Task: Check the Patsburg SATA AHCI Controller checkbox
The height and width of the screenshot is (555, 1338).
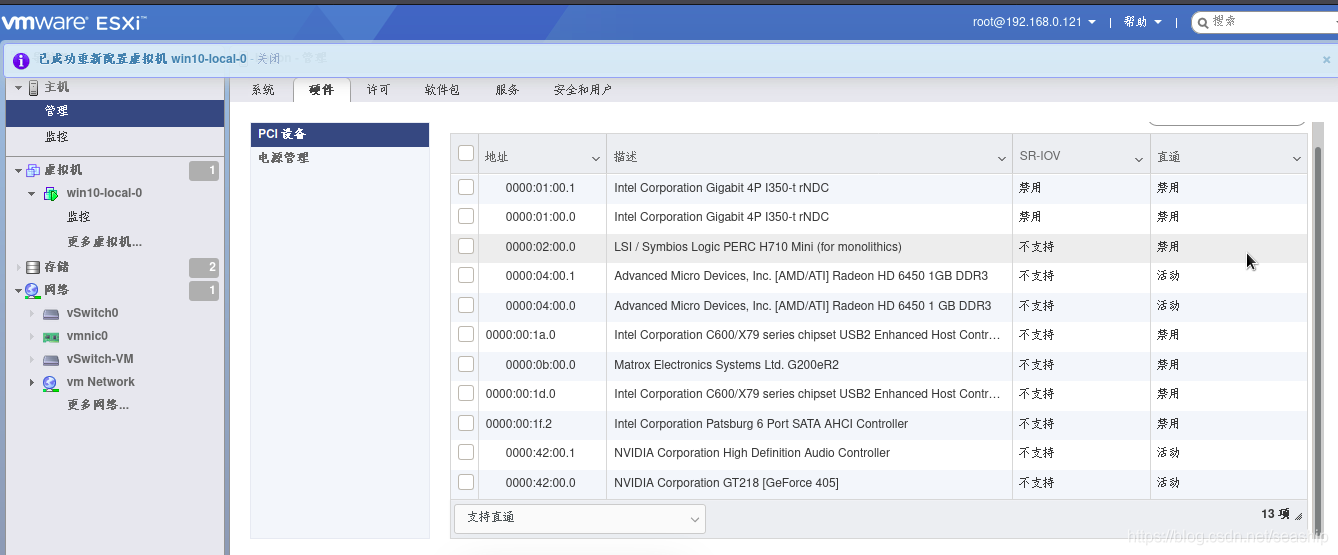Action: coord(466,423)
